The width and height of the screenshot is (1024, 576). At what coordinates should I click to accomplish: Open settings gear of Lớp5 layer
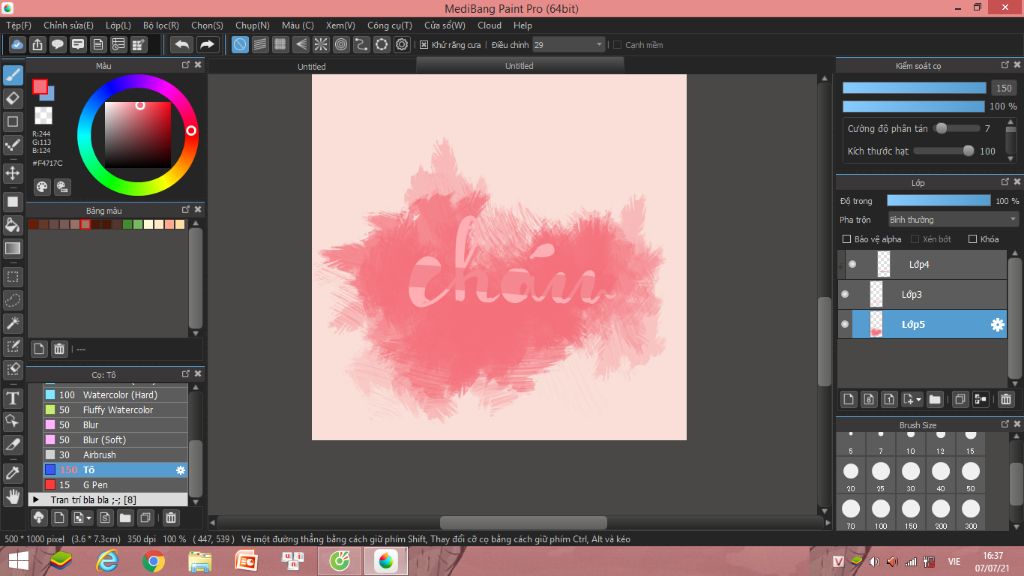pos(997,325)
